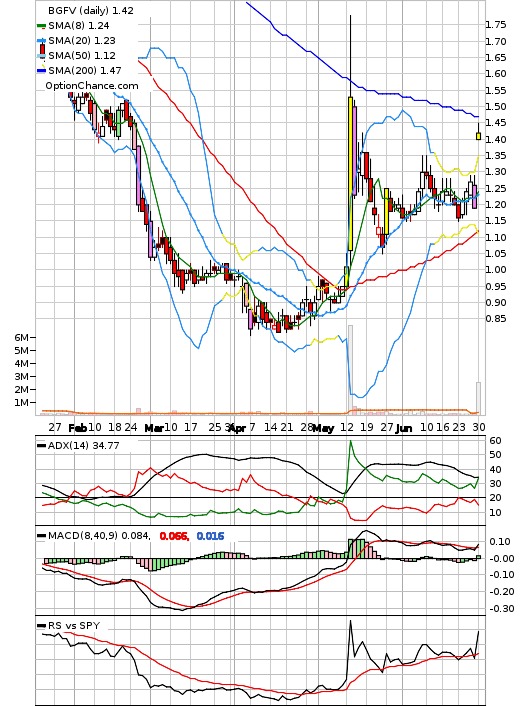Click the Mar month label on date axis
Viewport: 526px width, 706px height.
154,428
